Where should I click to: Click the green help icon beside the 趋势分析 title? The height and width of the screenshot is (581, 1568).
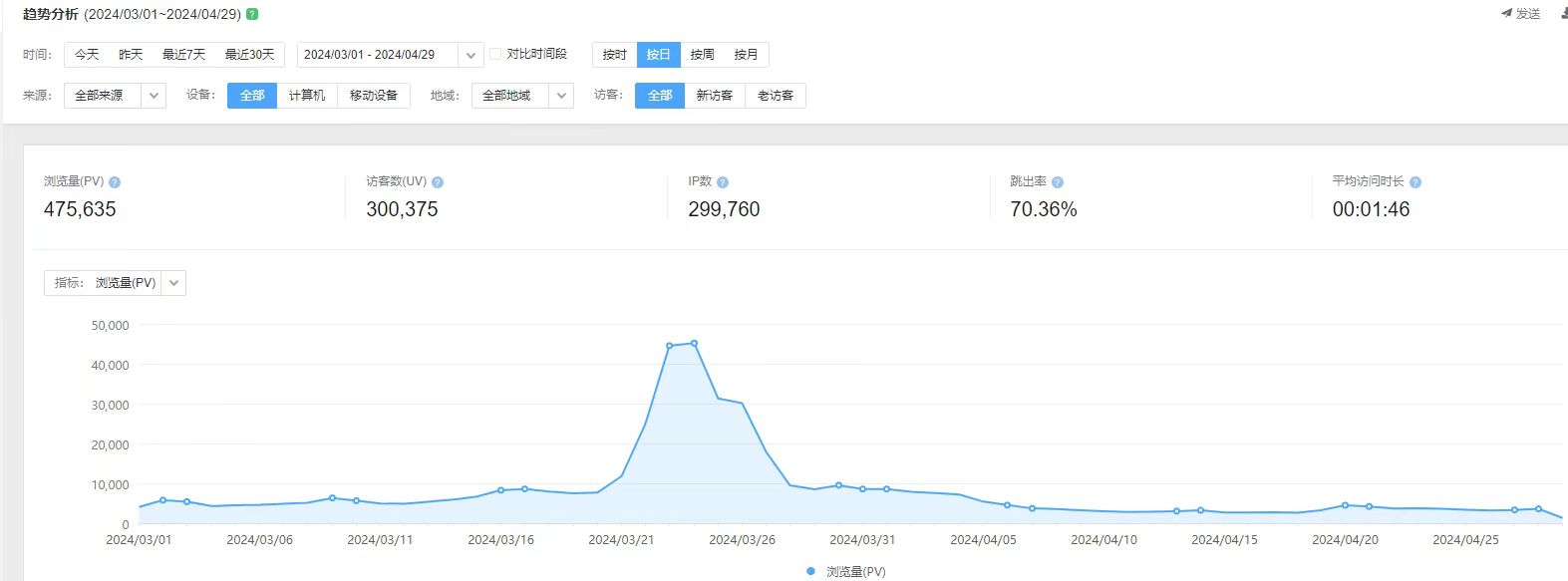[252, 14]
